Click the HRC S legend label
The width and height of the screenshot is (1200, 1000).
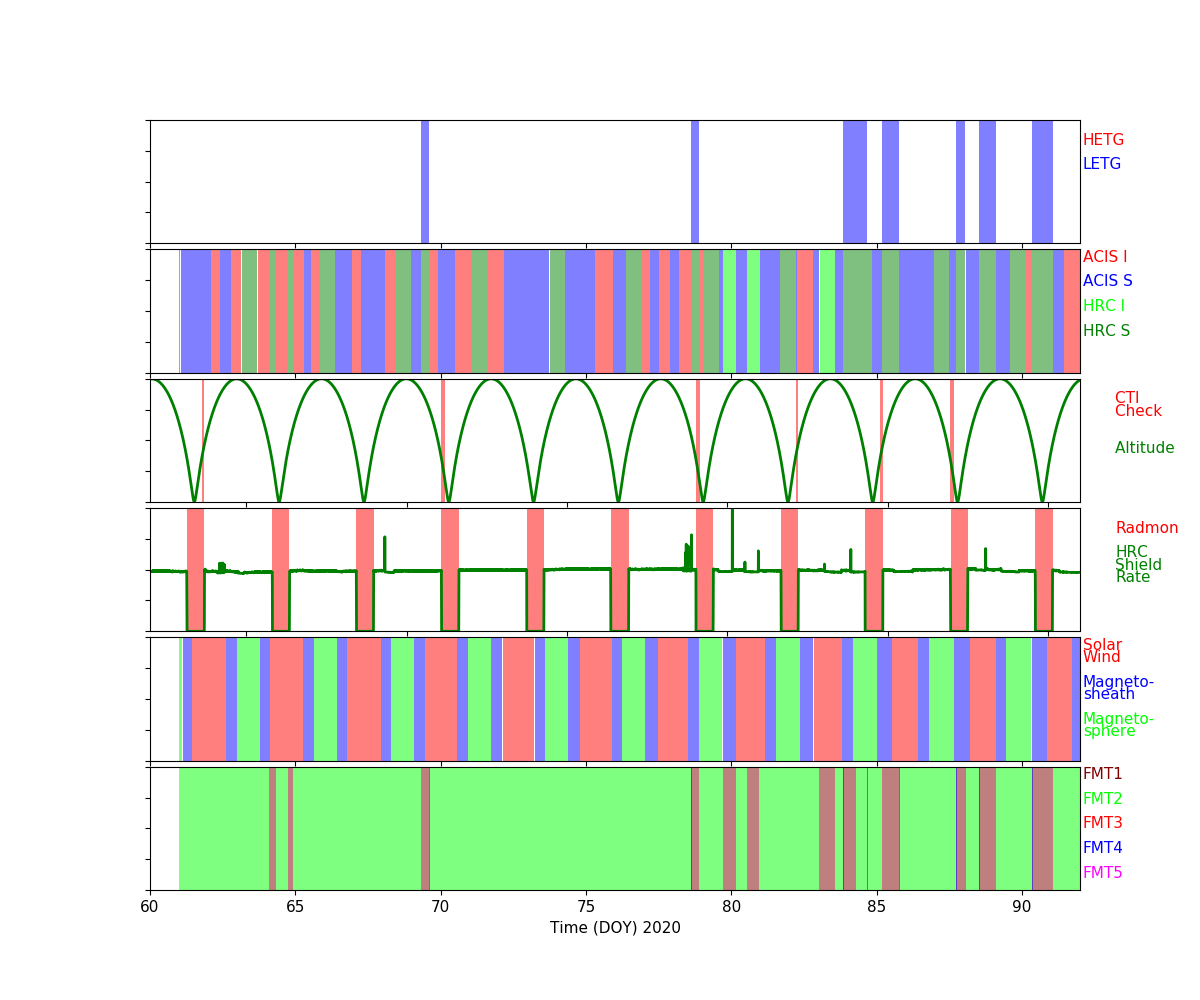click(x=1106, y=331)
